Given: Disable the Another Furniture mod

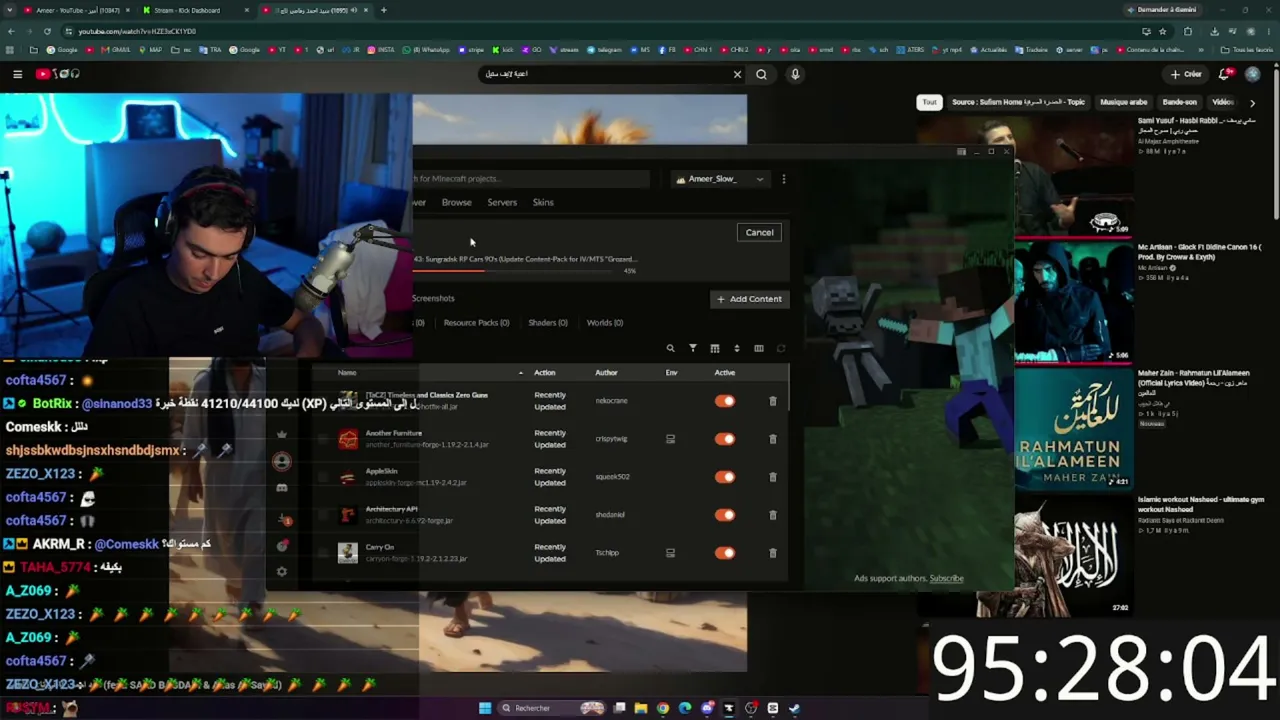Looking at the screenshot, I should (x=725, y=439).
